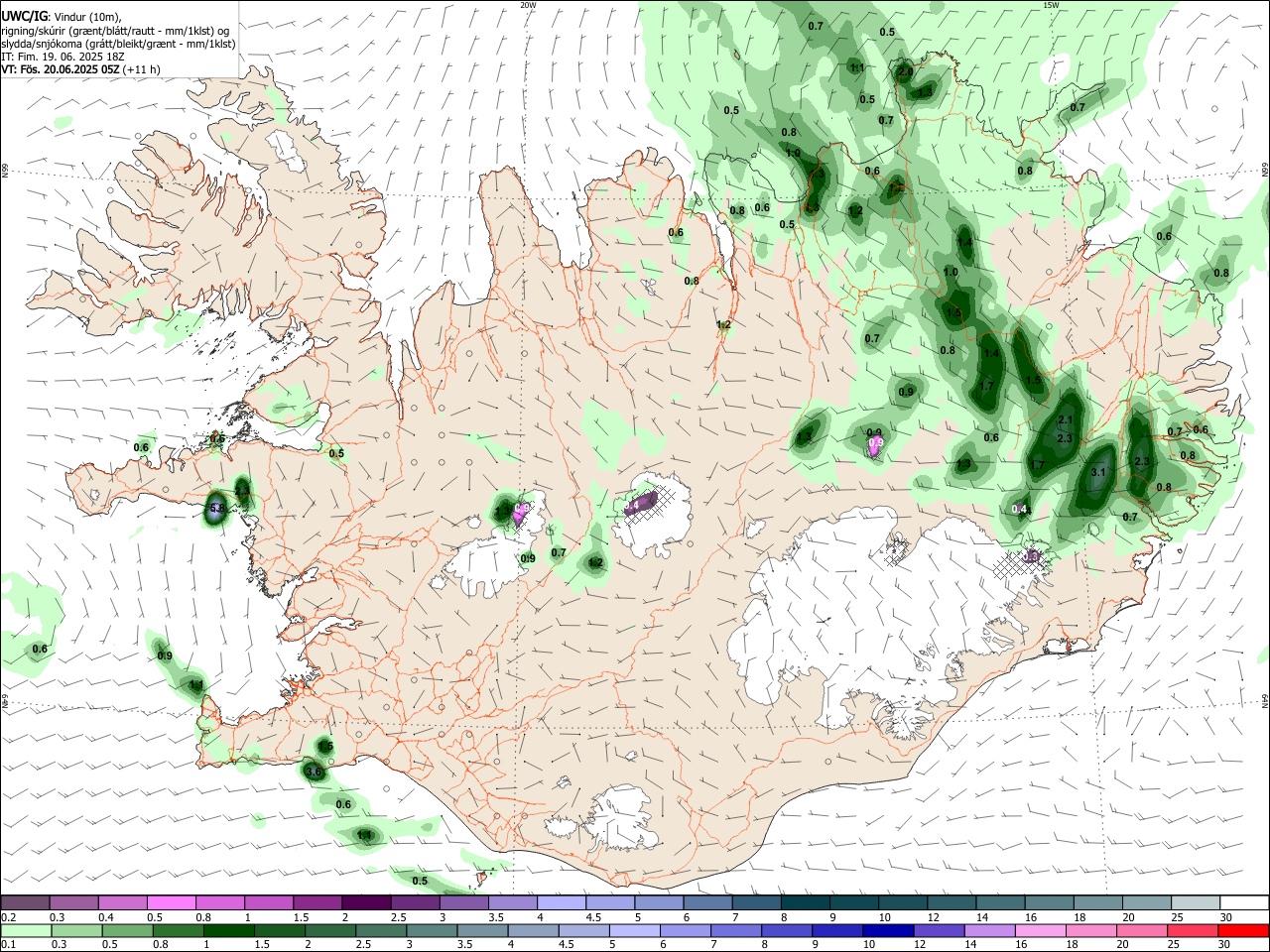This screenshot has width=1270, height=952.
Task: Pick the light pink rain swatch between 16 and 18
Action: click(x=1041, y=930)
